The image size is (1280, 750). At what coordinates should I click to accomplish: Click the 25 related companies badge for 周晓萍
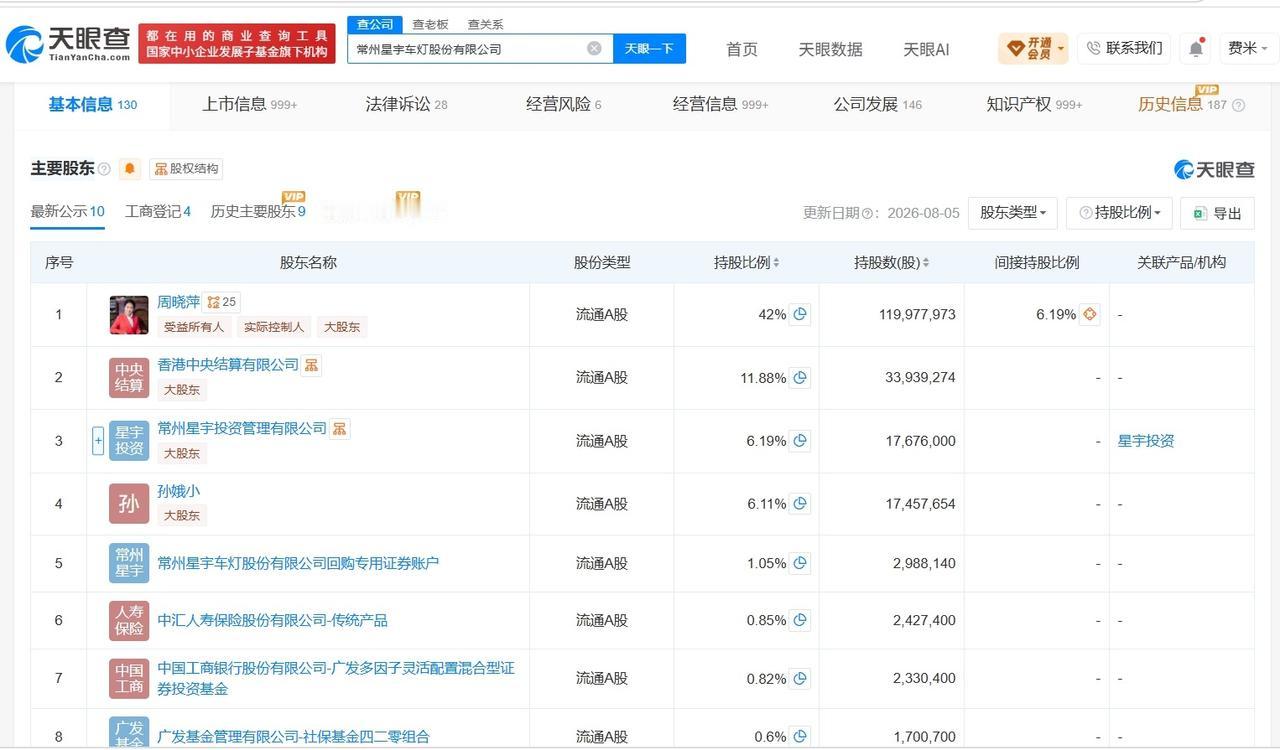point(222,302)
